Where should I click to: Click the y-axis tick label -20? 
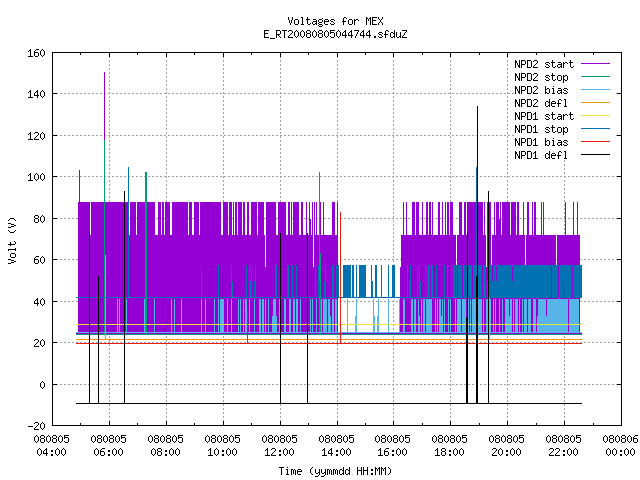(36, 426)
